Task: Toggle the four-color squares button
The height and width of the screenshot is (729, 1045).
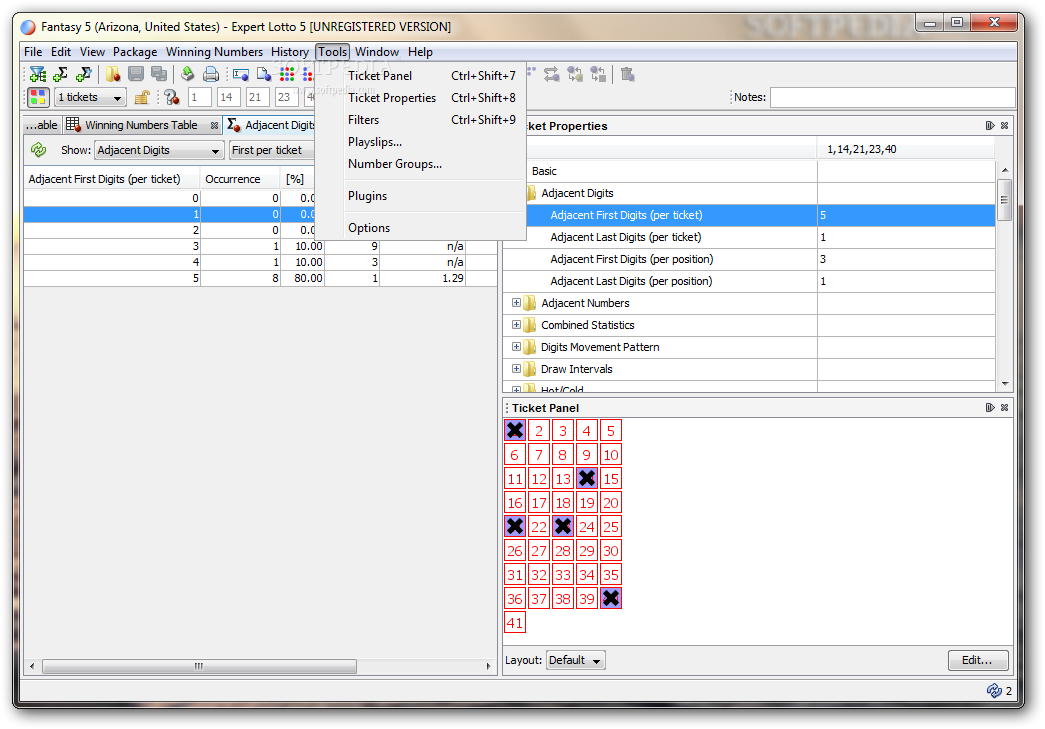Action: tap(38, 97)
